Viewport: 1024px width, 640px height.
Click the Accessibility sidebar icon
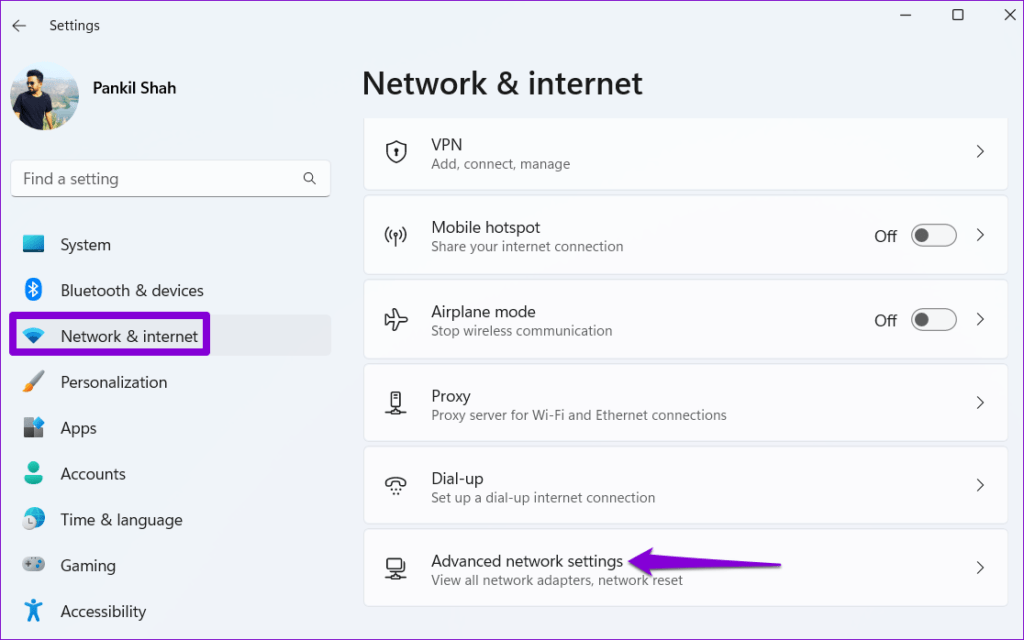coord(34,611)
